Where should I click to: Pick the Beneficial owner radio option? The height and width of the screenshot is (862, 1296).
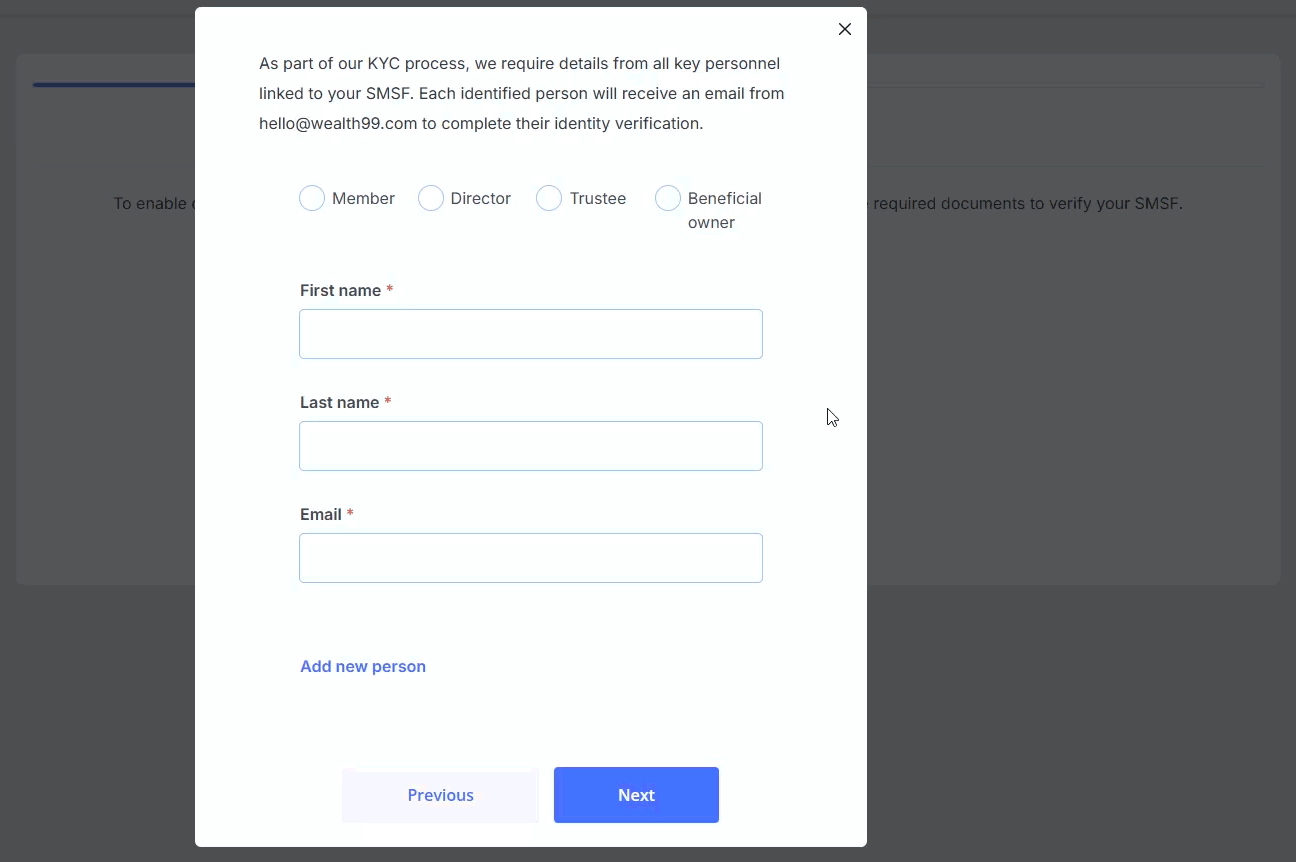[x=668, y=198]
